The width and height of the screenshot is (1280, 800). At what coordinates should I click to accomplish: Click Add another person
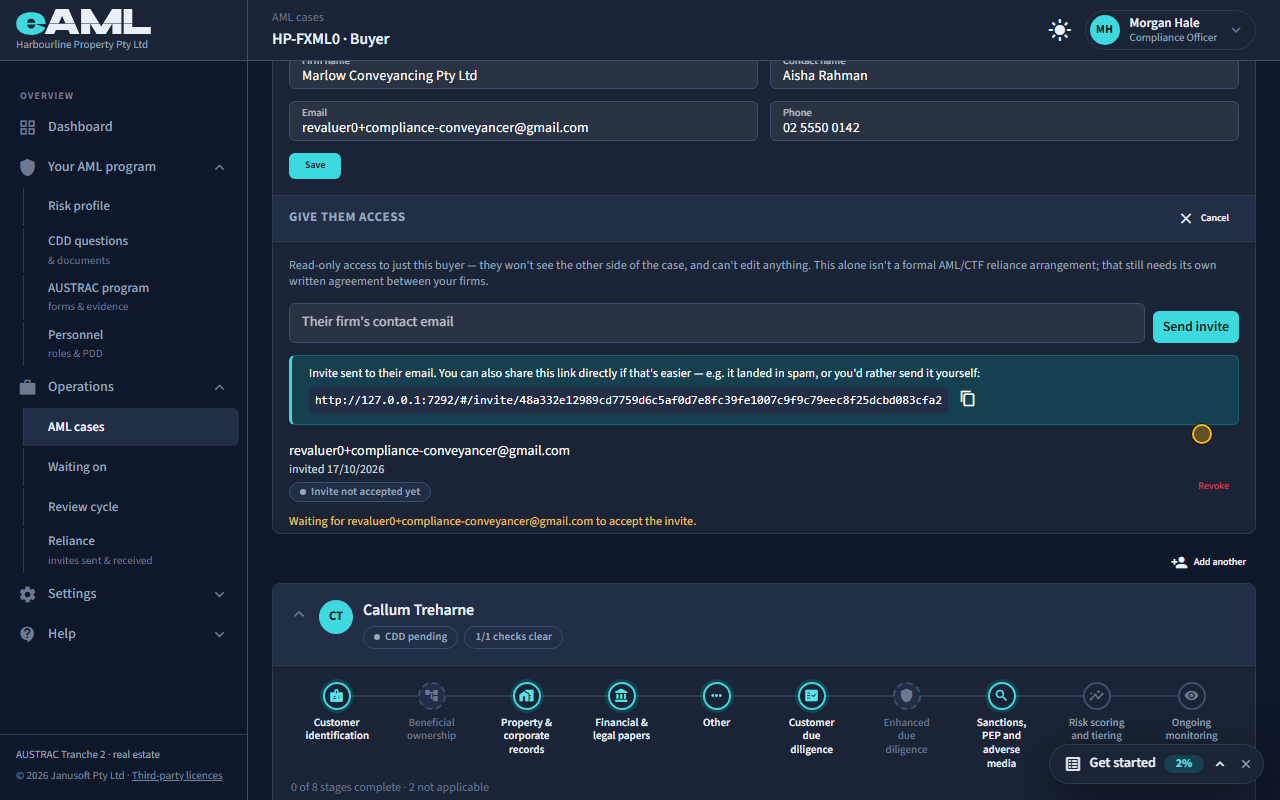[x=1209, y=562]
